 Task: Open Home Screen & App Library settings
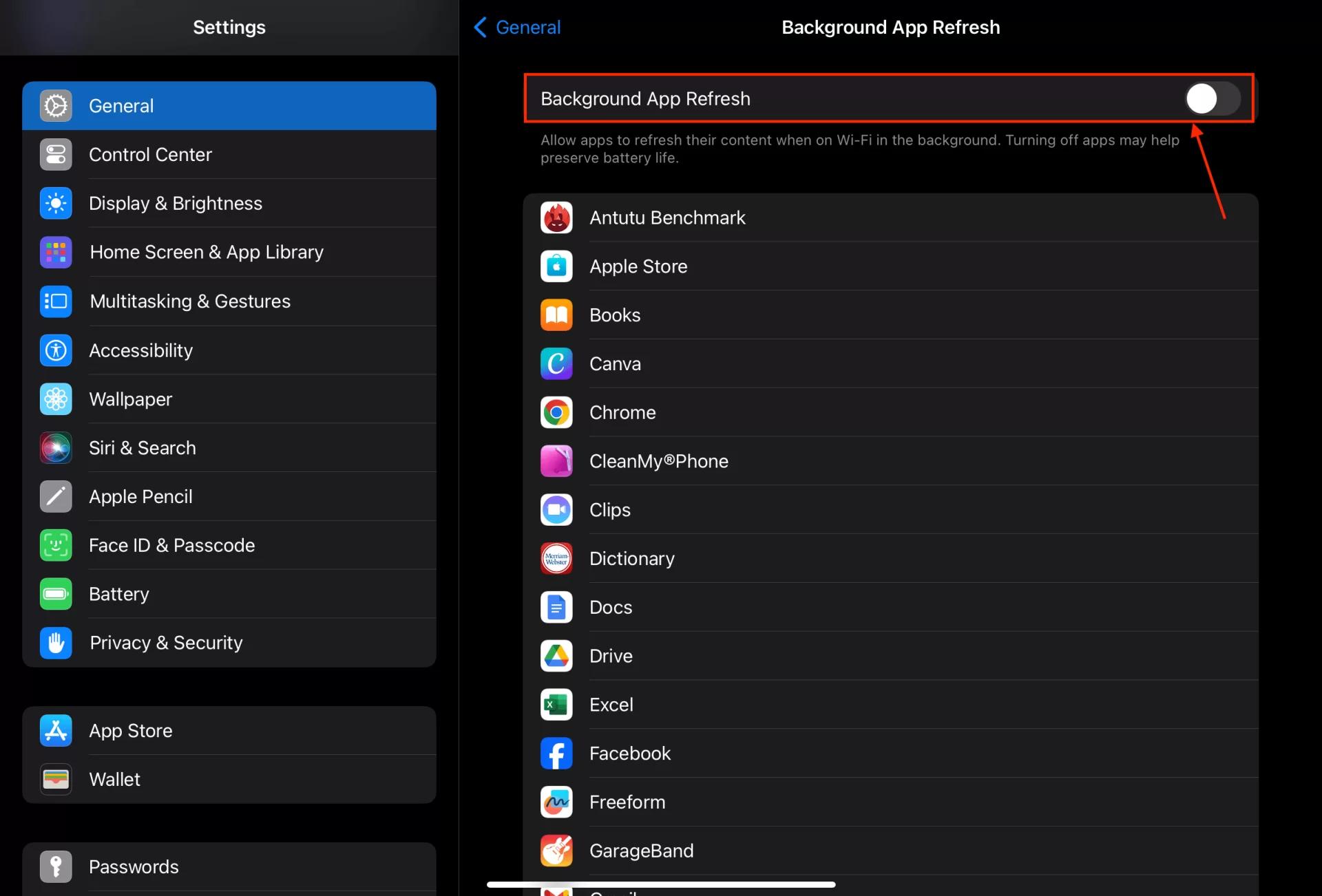pyautogui.click(x=229, y=253)
